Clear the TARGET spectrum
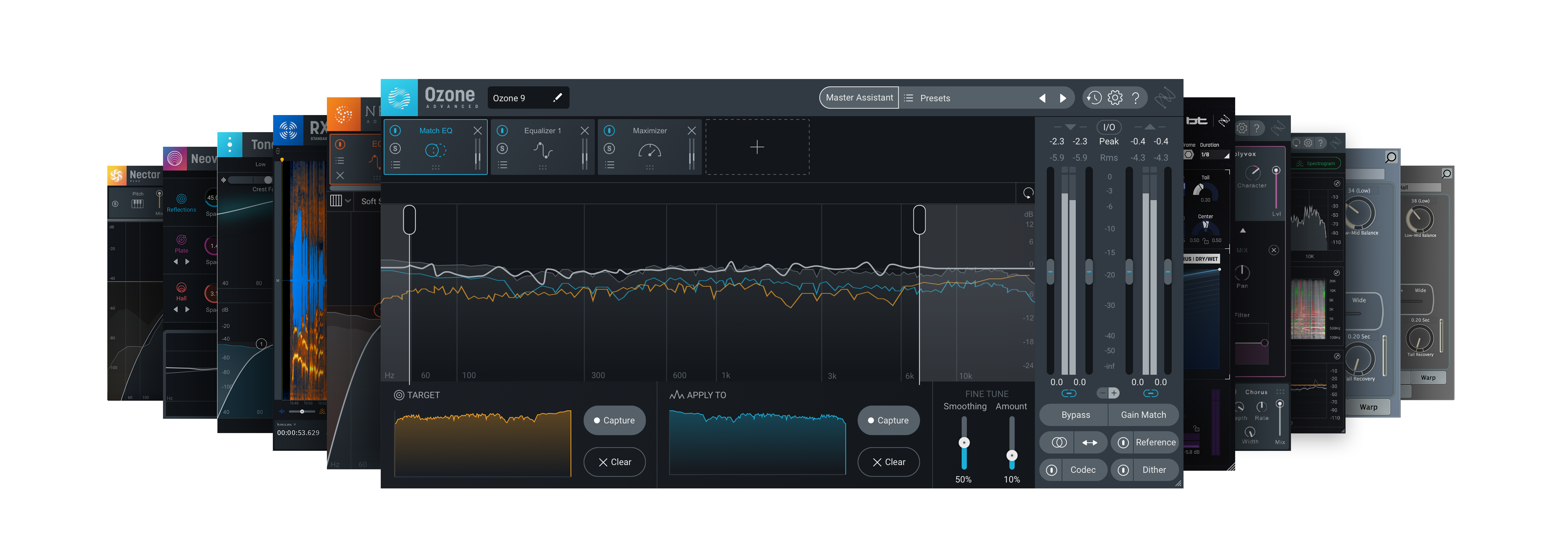 [x=614, y=462]
